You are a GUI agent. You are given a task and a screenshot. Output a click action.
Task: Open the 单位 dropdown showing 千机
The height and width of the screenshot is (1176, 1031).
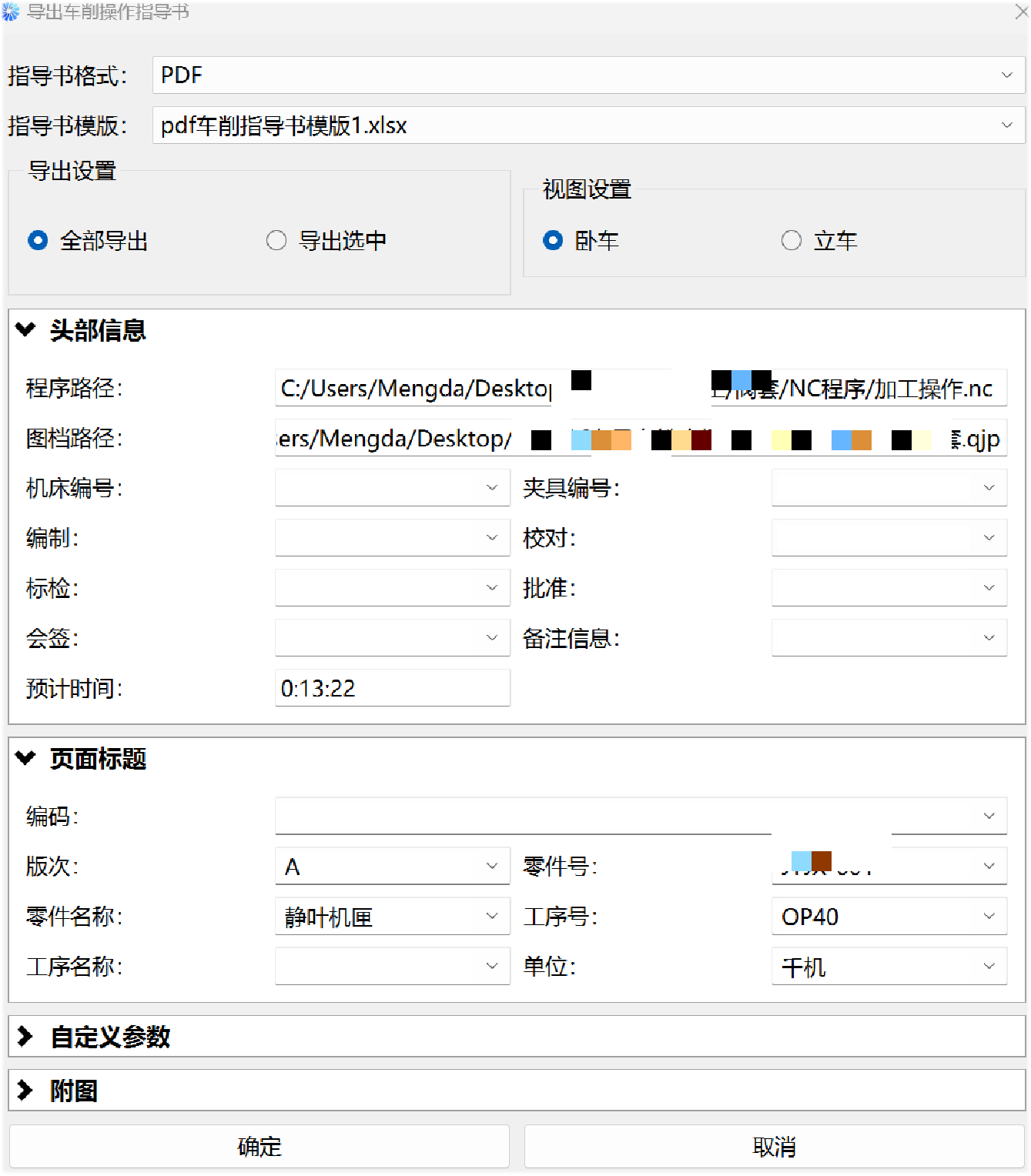tap(889, 967)
